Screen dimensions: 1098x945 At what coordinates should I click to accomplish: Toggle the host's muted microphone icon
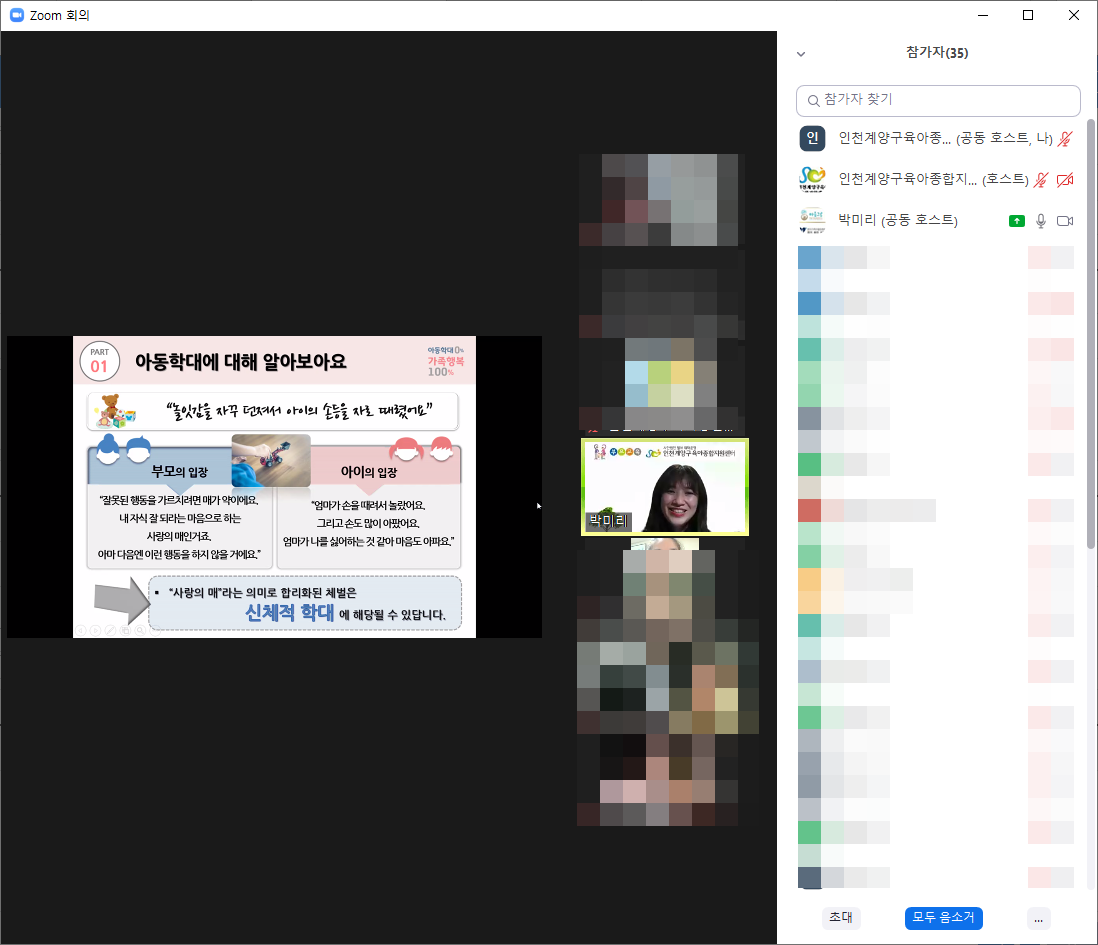1041,180
